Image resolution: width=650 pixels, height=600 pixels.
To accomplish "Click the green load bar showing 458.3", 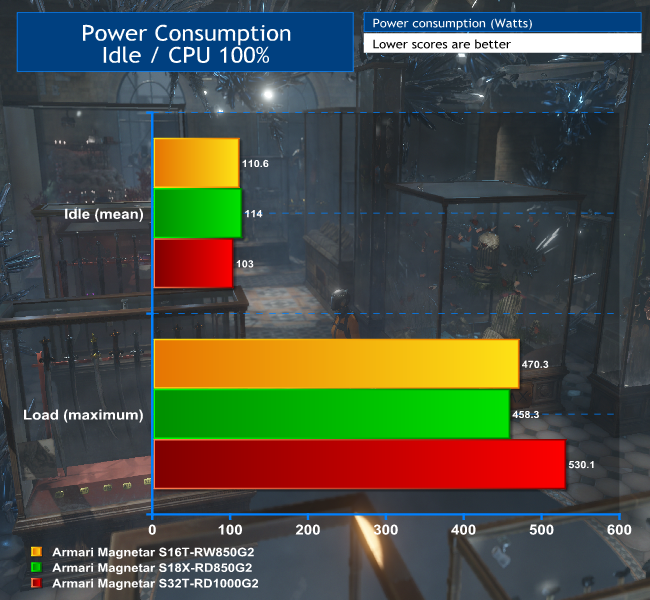I will pyautogui.click(x=332, y=414).
